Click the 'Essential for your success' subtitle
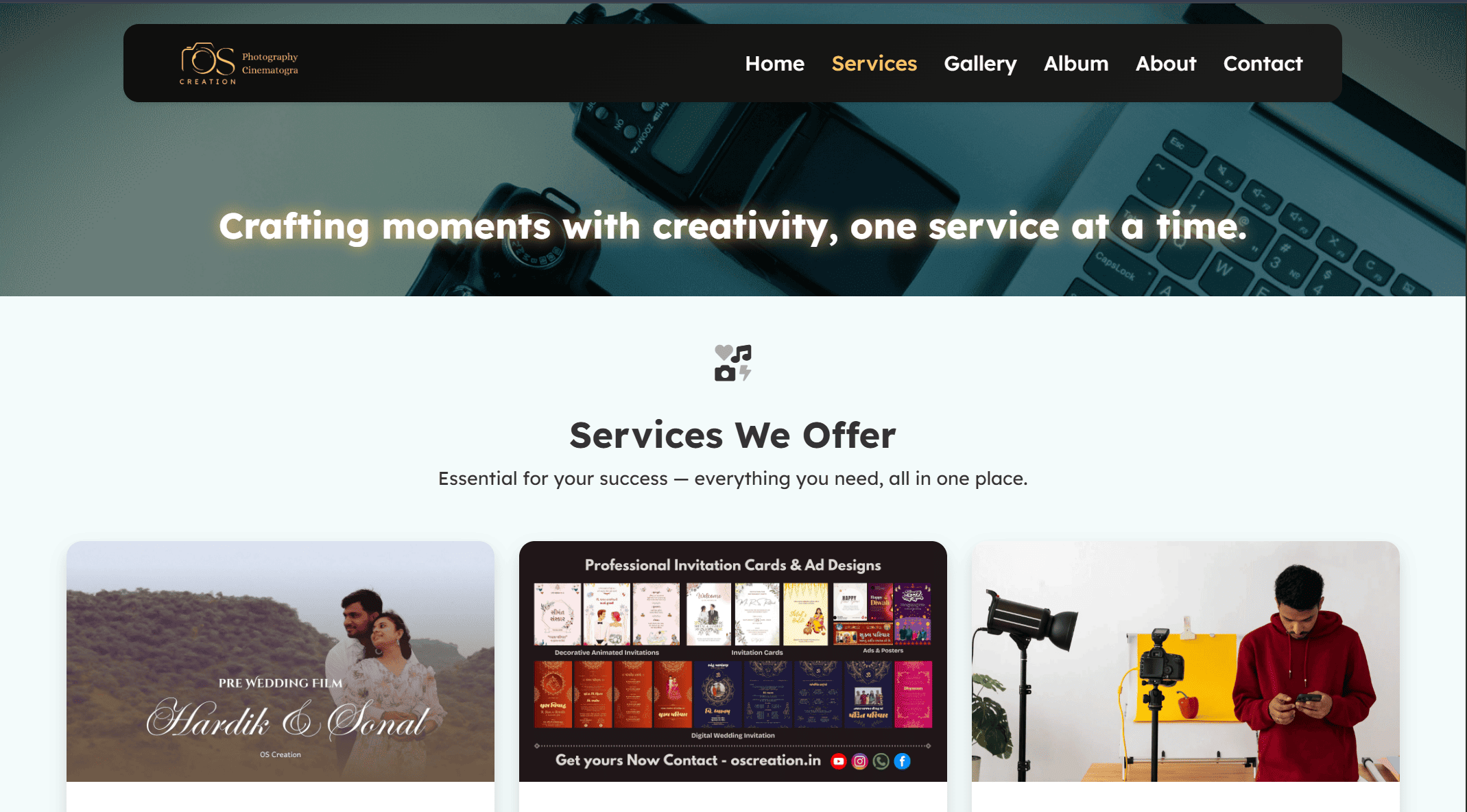 (x=732, y=479)
